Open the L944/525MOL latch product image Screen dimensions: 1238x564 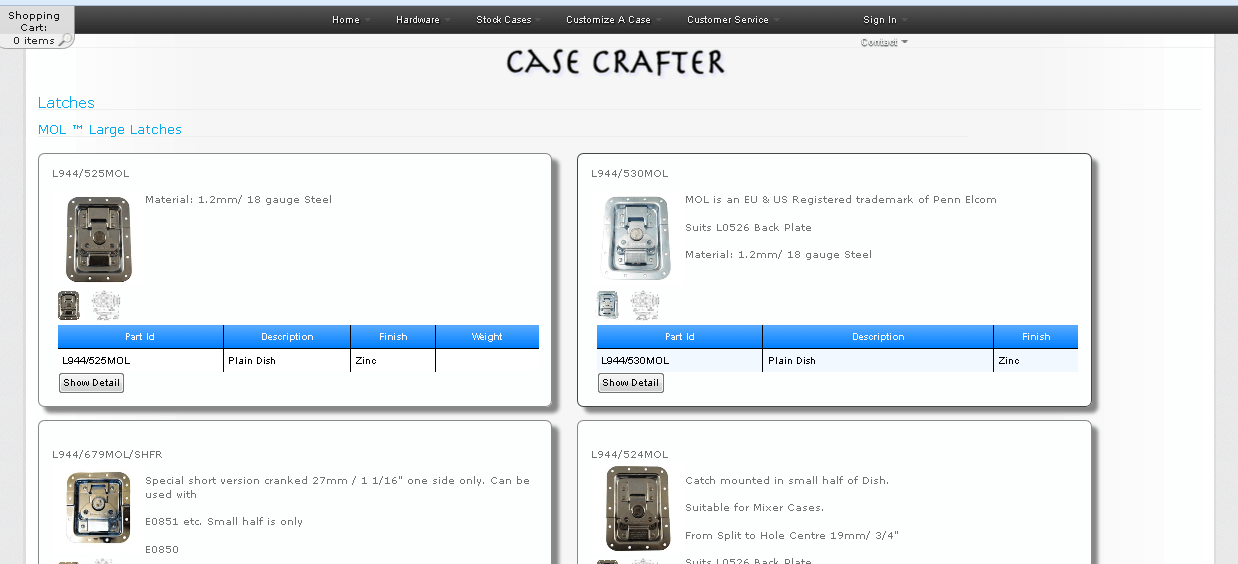click(98, 239)
